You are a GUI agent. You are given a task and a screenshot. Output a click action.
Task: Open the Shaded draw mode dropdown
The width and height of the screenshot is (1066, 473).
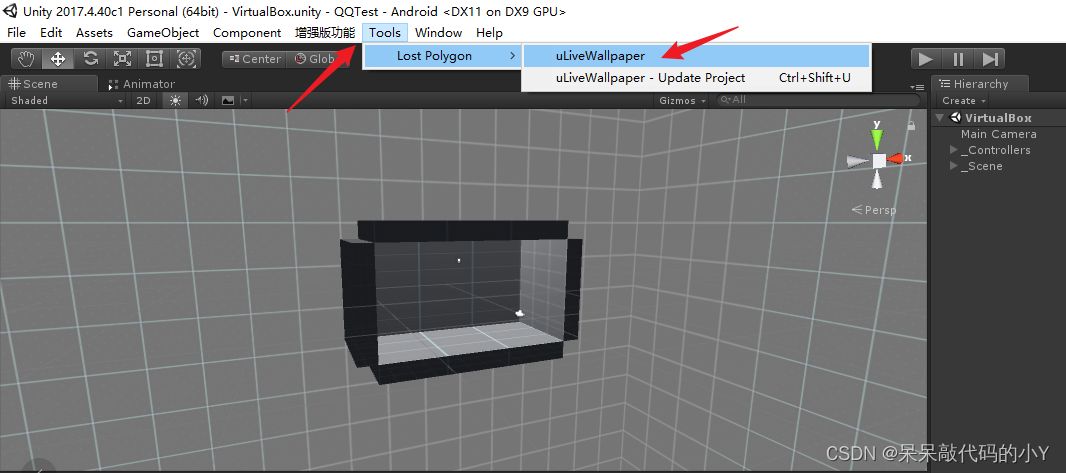[67, 101]
